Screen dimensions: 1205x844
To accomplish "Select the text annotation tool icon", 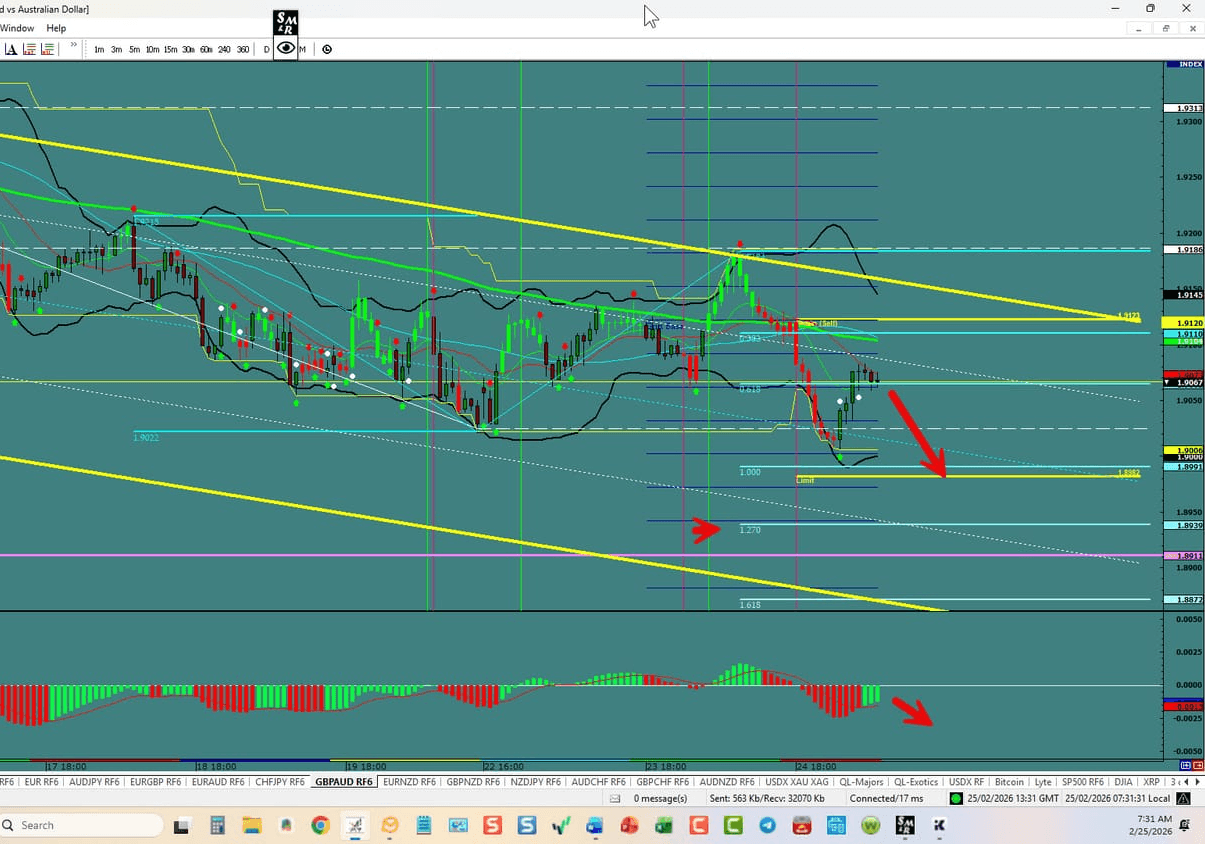I will pyautogui.click(x=10, y=49).
